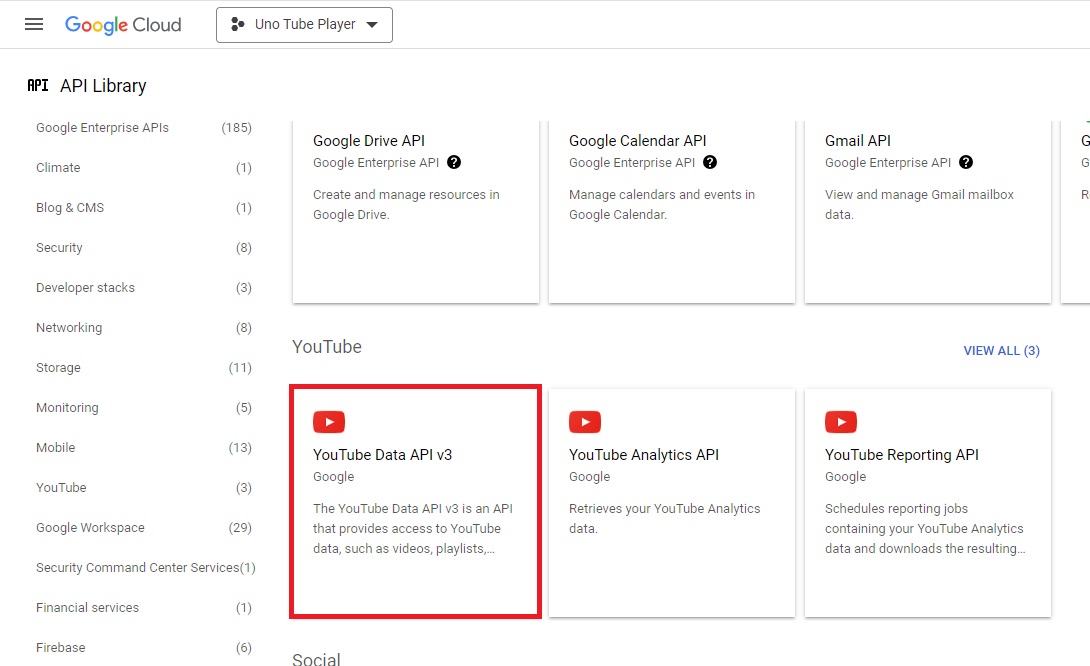
Task: Select the Google Workspace sidebar category
Action: 90,527
